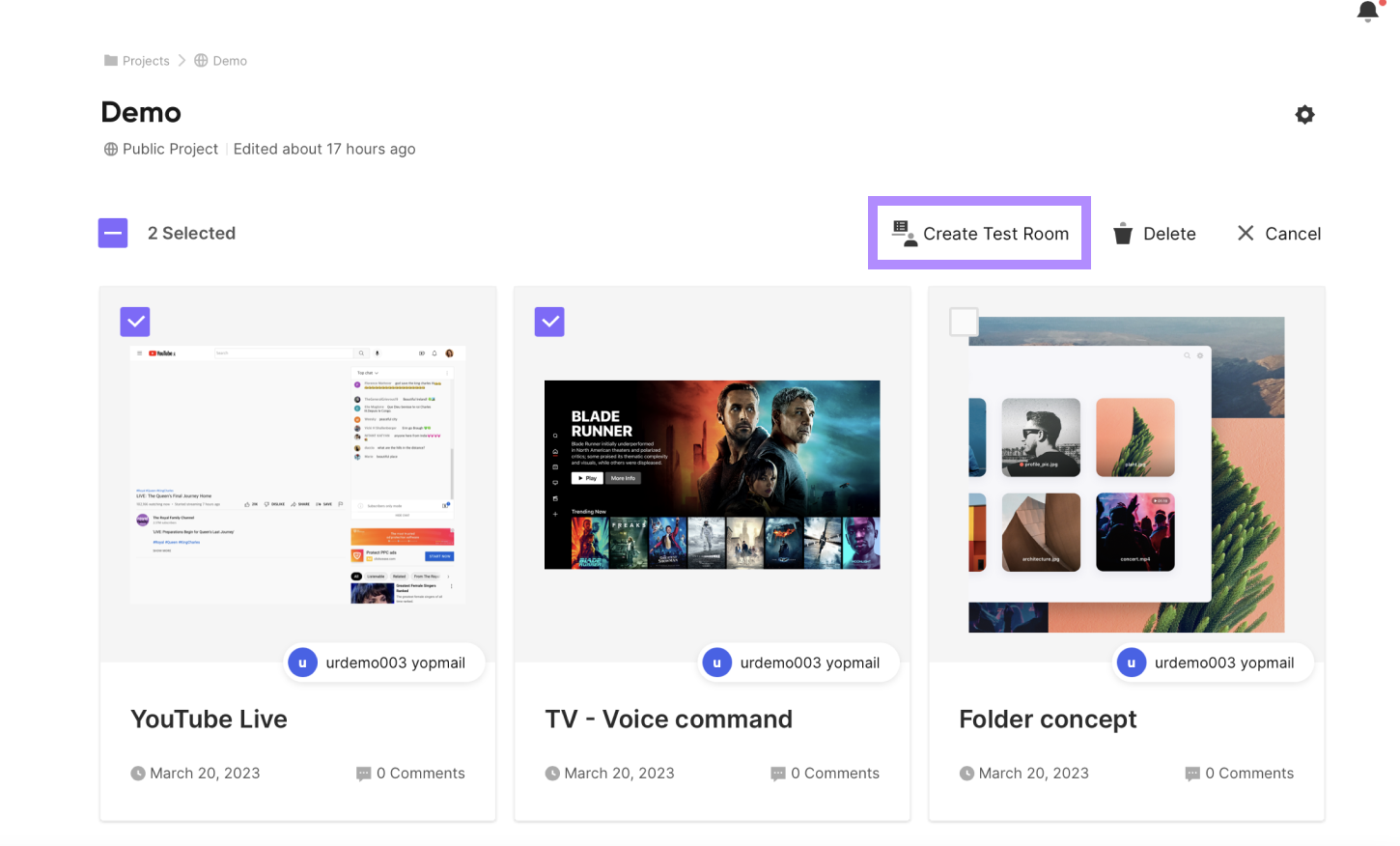Click March 20, 2023 on TV - Voice command card
This screenshot has width=1400, height=846.
(x=619, y=774)
